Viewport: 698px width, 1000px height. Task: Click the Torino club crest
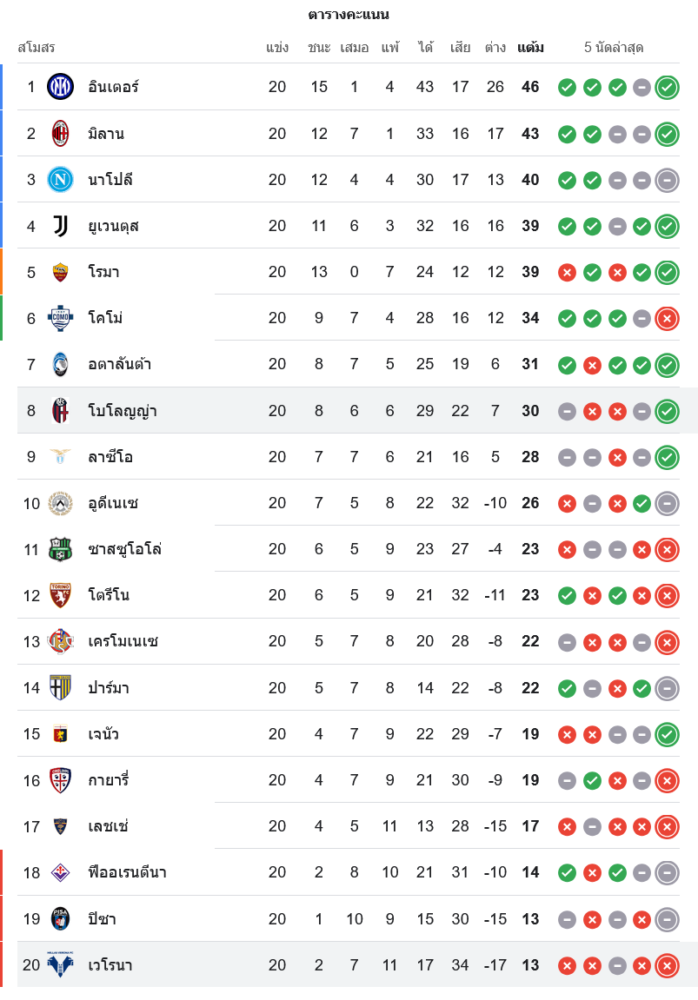click(x=61, y=595)
